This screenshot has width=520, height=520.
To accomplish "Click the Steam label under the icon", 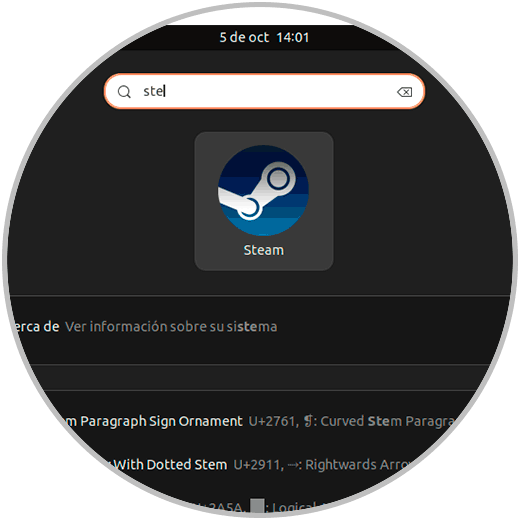I will tap(264, 250).
